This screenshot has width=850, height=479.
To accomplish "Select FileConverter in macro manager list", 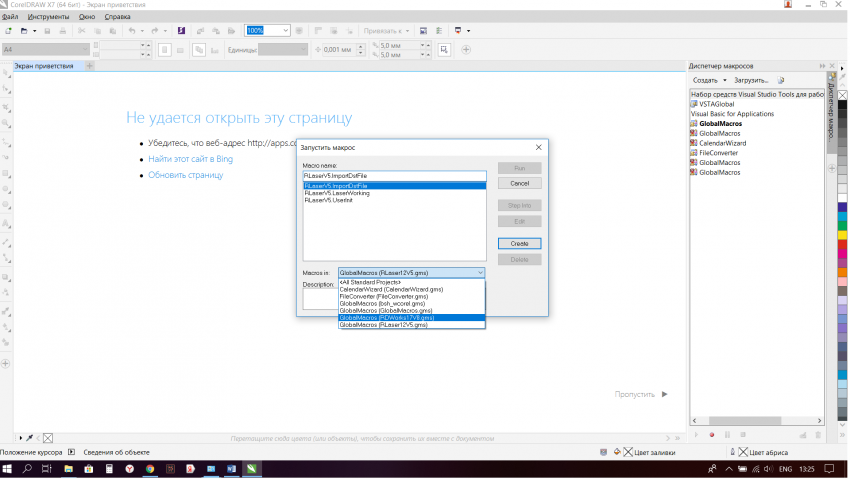I will (718, 153).
